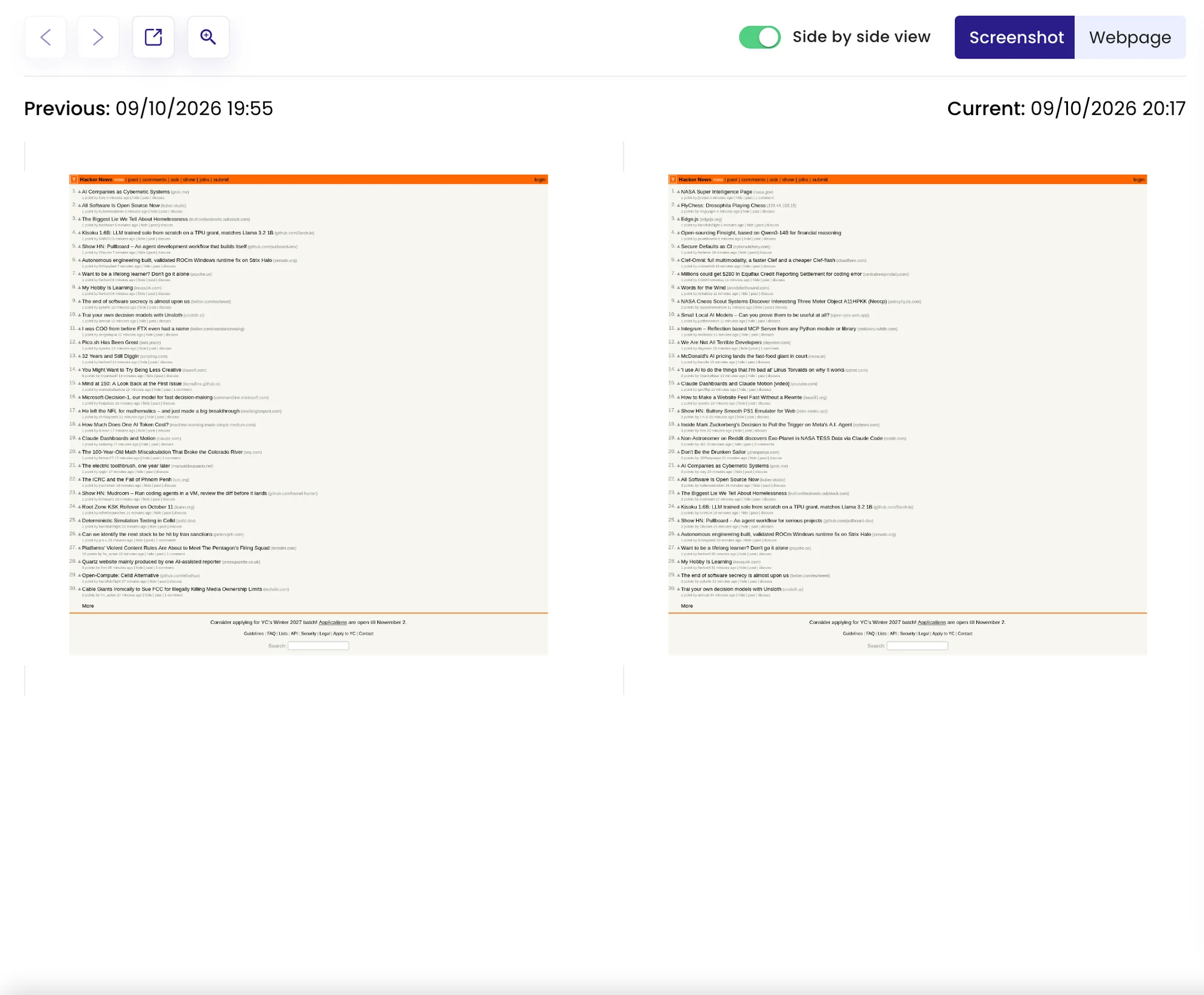Image resolution: width=1204 pixels, height=995 pixels.
Task: Click 'Edge.js' headline in current screenshot
Action: tap(689, 219)
